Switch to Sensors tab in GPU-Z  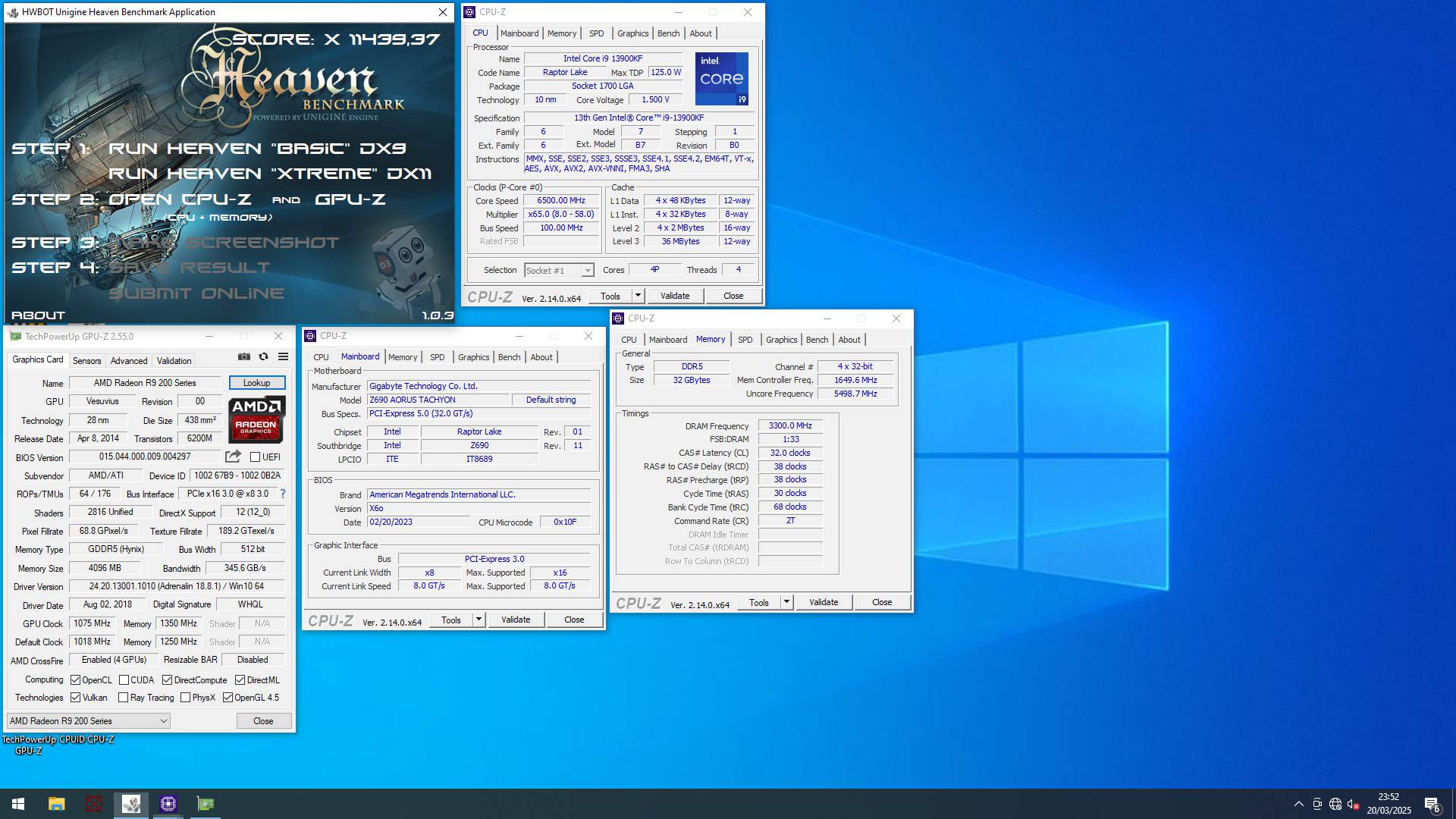click(86, 361)
